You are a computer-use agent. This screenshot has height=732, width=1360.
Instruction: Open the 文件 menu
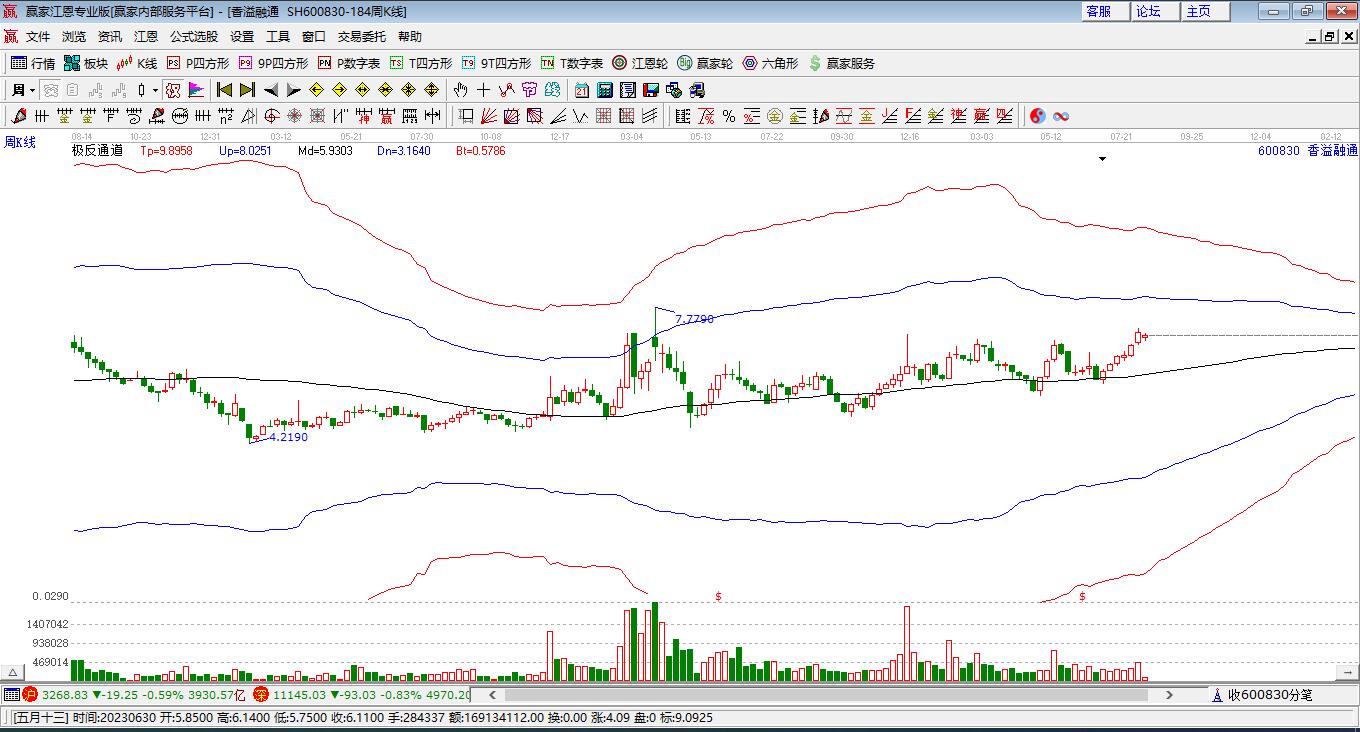[x=38, y=37]
